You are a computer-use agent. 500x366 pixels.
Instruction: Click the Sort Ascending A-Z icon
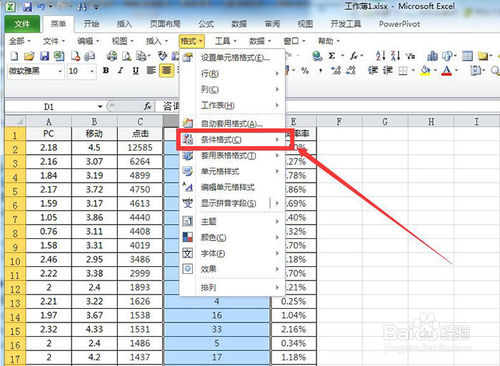click(x=380, y=56)
